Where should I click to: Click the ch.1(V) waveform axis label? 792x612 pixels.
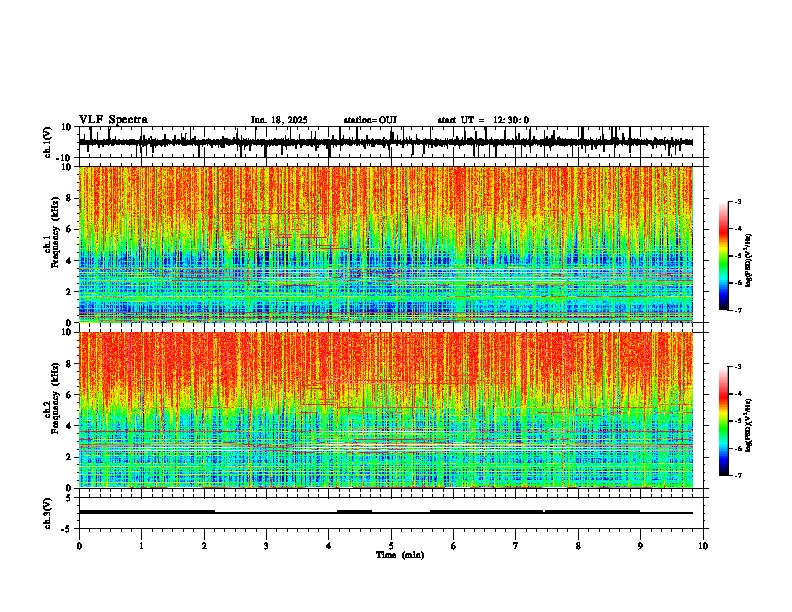[x=48, y=142]
